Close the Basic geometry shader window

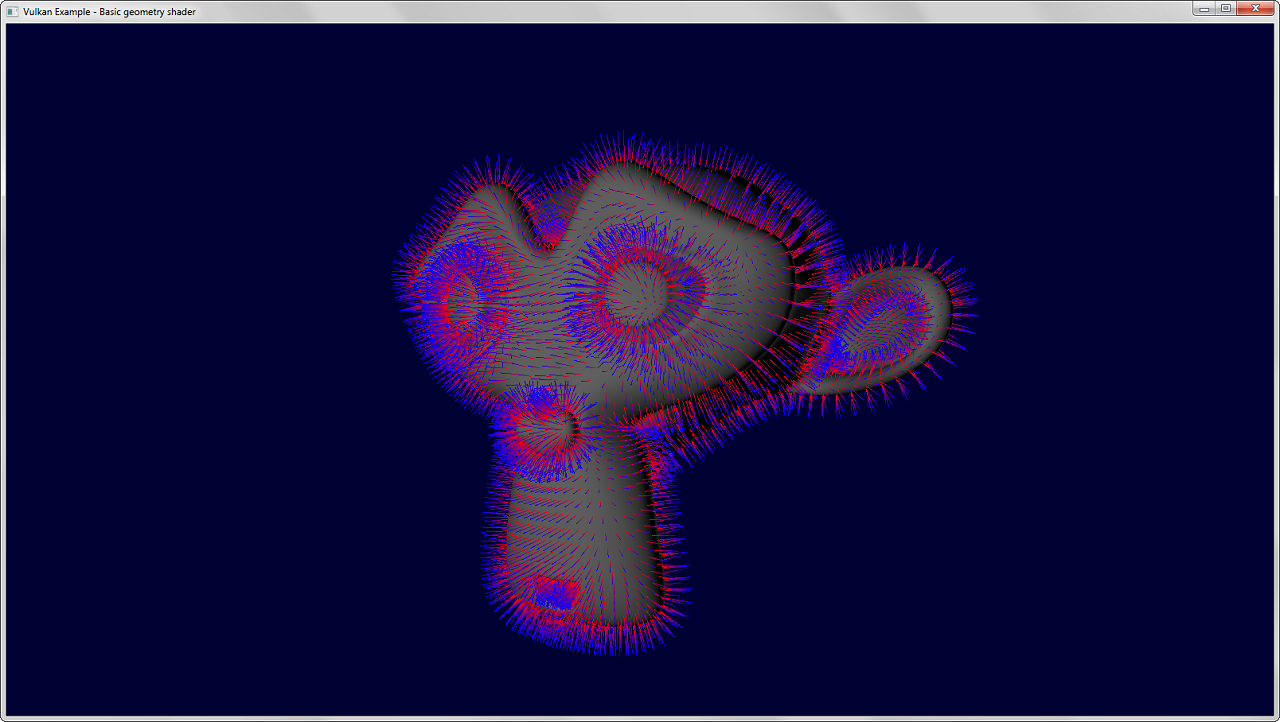[x=1253, y=9]
